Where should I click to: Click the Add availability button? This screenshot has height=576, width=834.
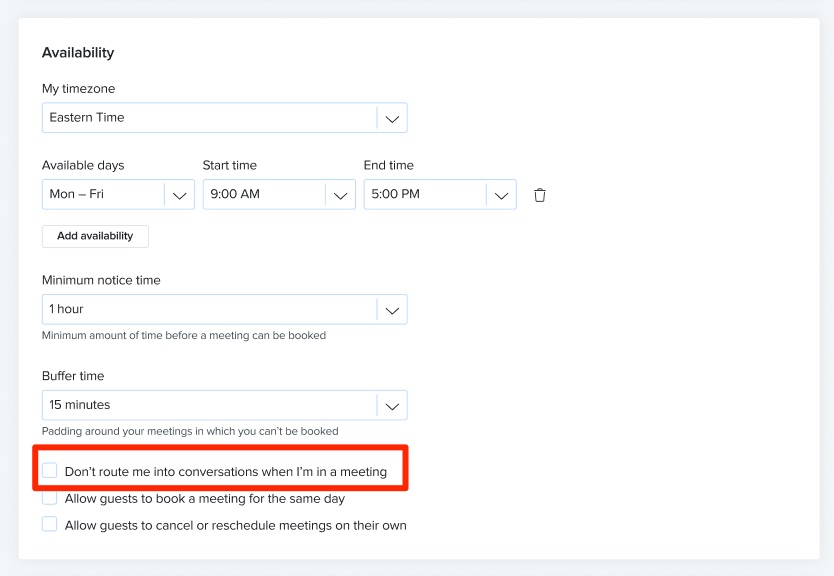[95, 236]
